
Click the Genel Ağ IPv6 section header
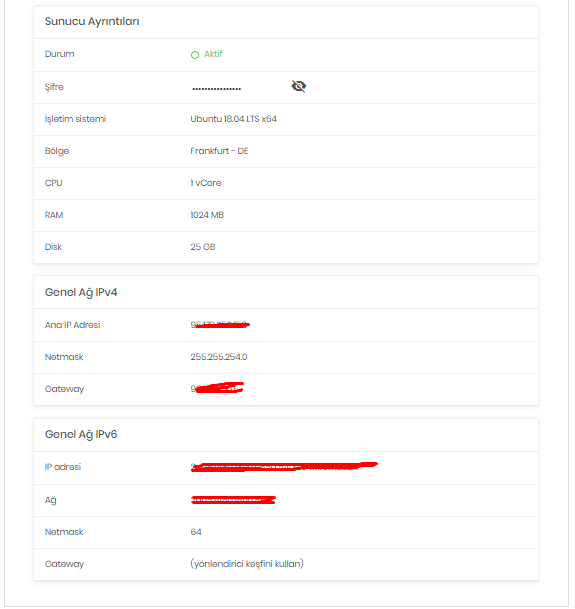81,434
